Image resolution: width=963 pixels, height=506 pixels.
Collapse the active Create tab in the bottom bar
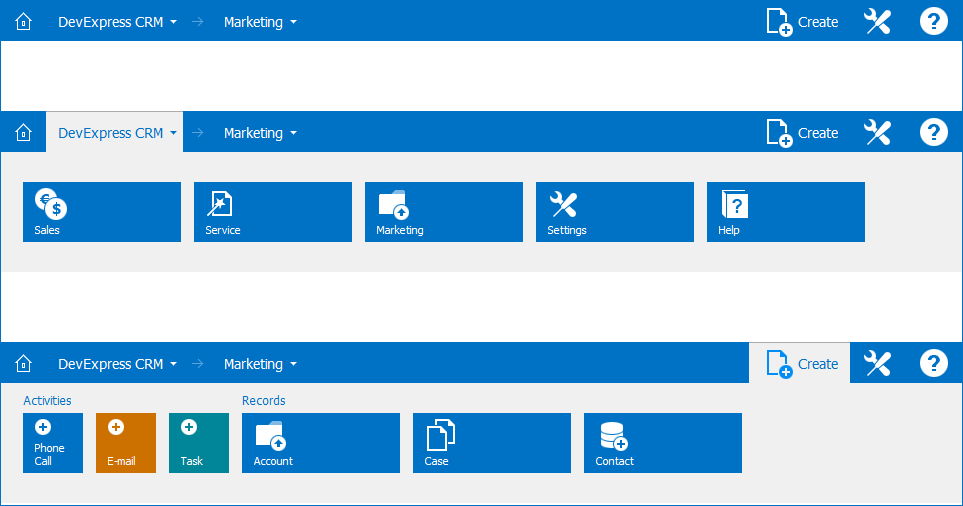[x=800, y=364]
